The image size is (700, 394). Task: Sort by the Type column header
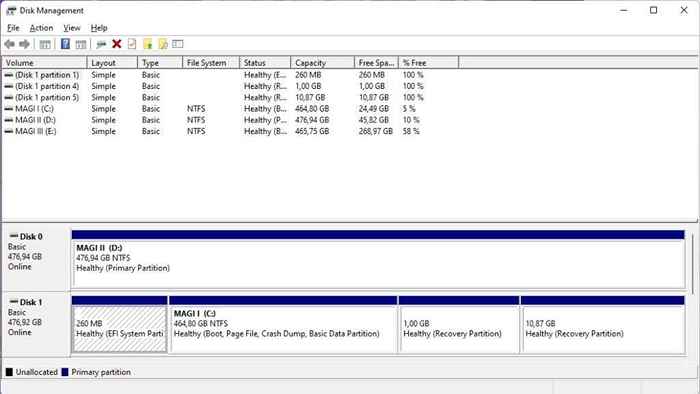point(160,63)
